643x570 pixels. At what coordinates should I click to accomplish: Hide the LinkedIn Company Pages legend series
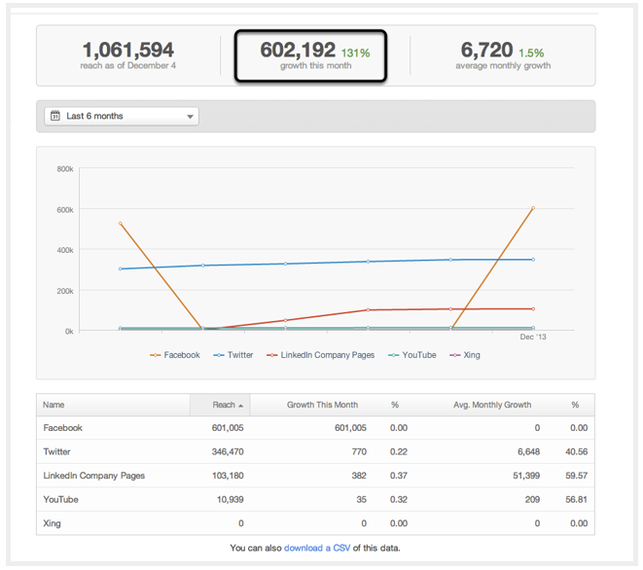[x=320, y=355]
